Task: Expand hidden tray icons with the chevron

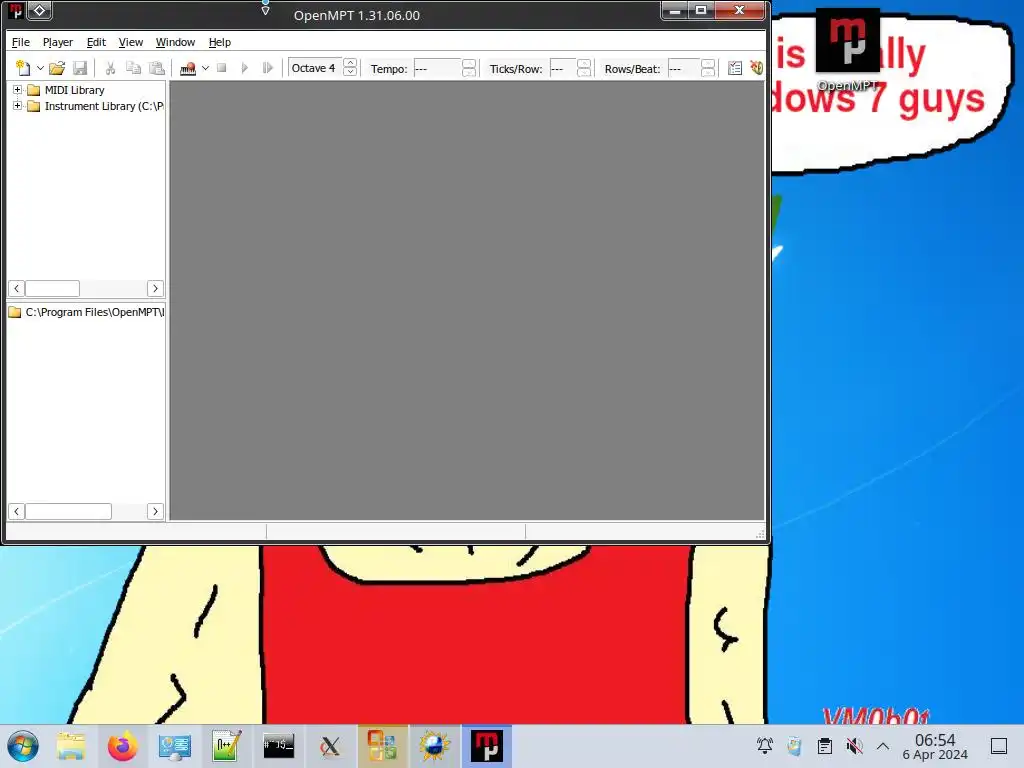Action: click(x=883, y=745)
